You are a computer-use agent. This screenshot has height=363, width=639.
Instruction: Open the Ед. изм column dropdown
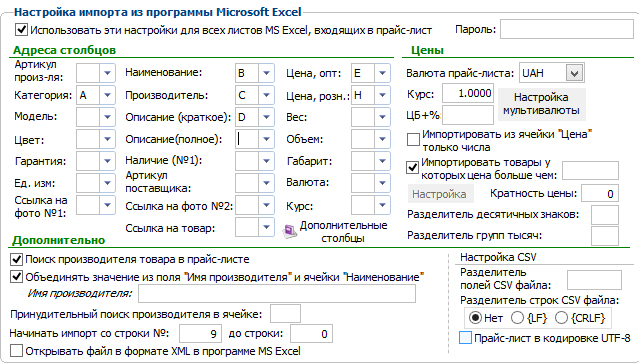coord(107,183)
